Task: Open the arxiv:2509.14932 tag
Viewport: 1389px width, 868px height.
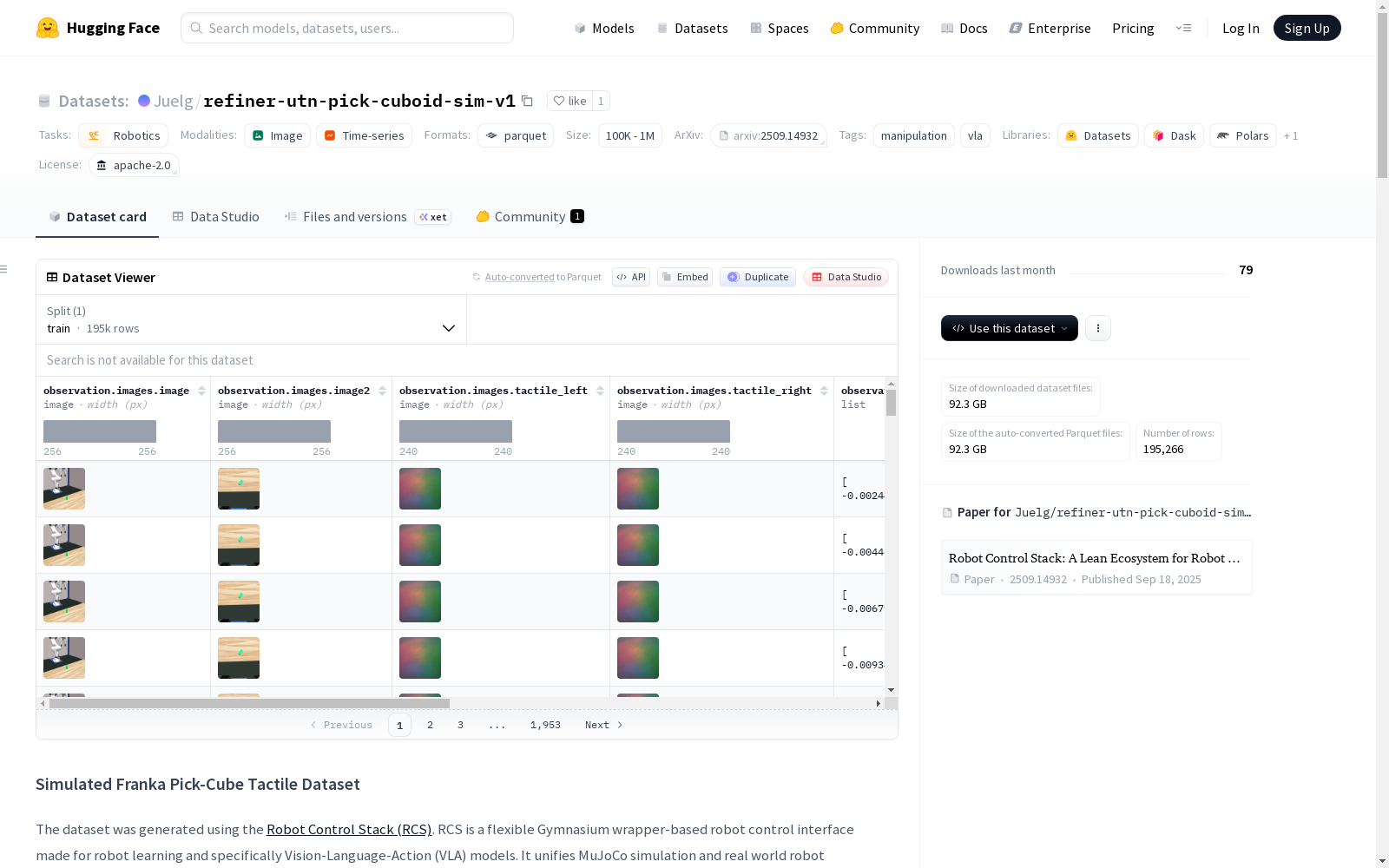Action: click(x=768, y=135)
